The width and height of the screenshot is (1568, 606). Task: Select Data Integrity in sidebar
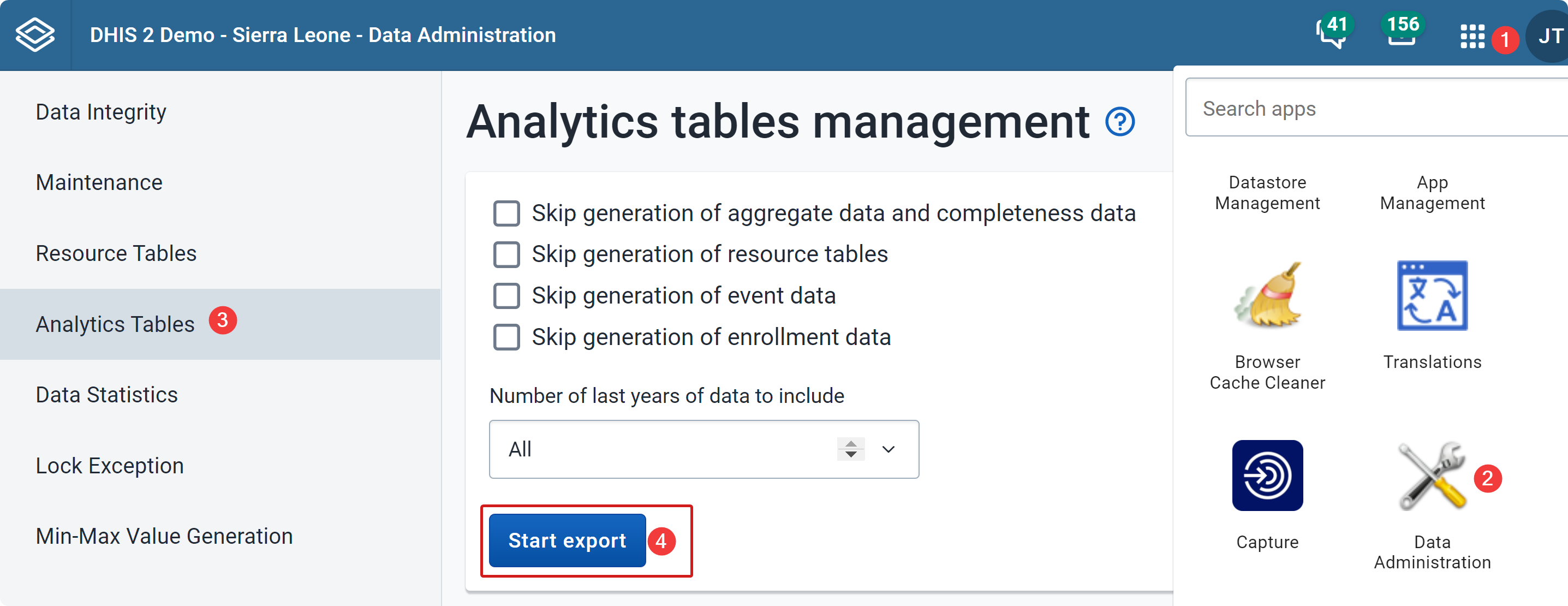click(220, 112)
